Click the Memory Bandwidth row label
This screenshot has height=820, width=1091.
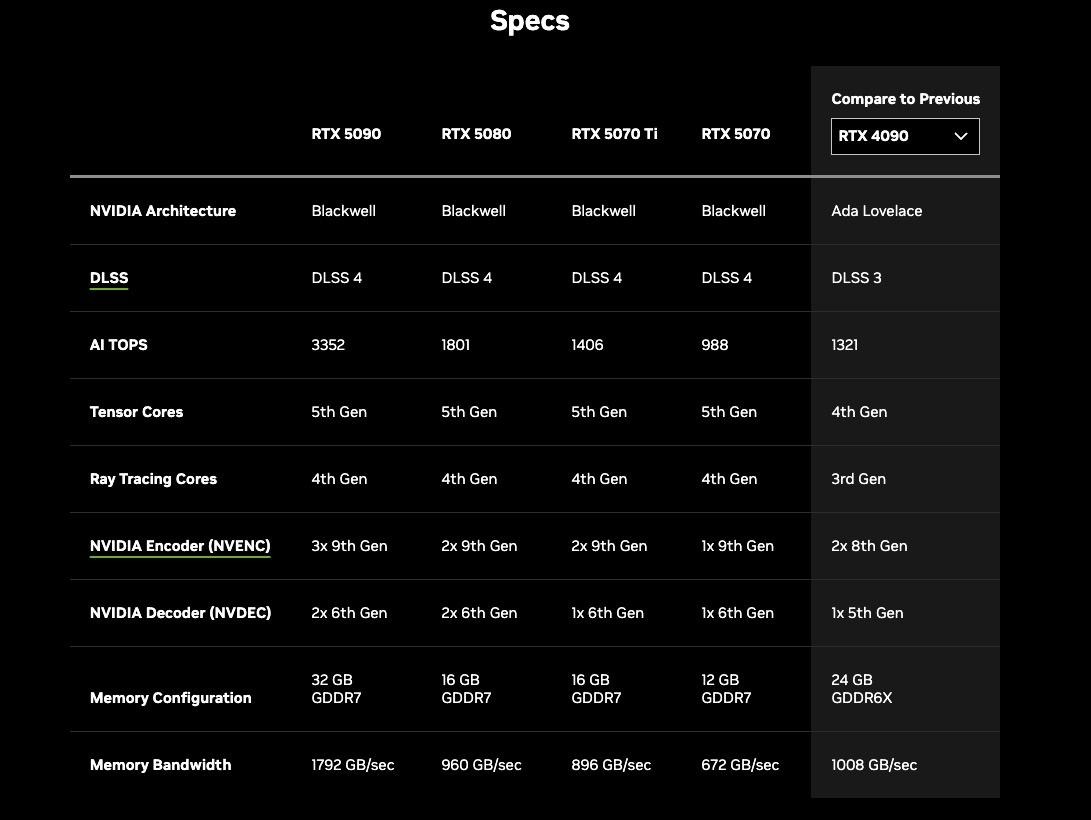tap(160, 765)
